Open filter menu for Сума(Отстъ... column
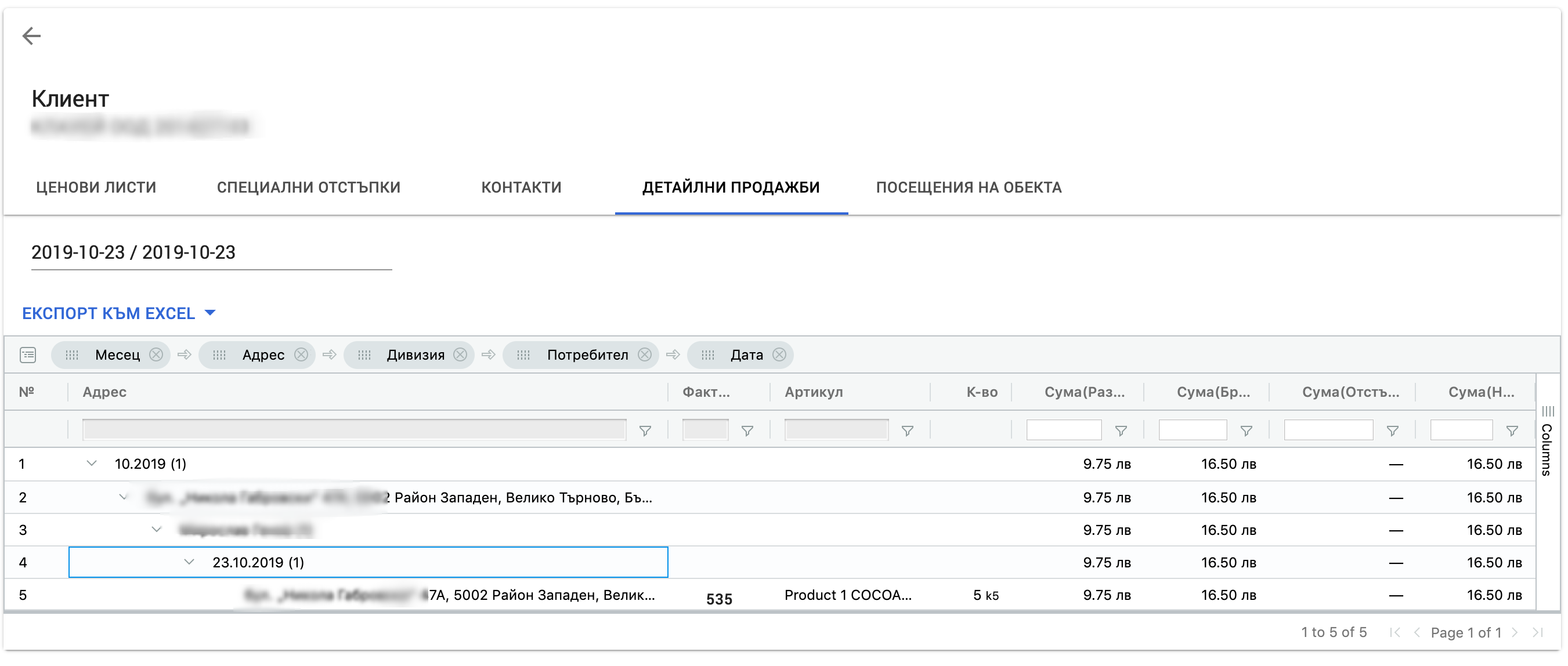The image size is (1568, 666). (x=1393, y=431)
